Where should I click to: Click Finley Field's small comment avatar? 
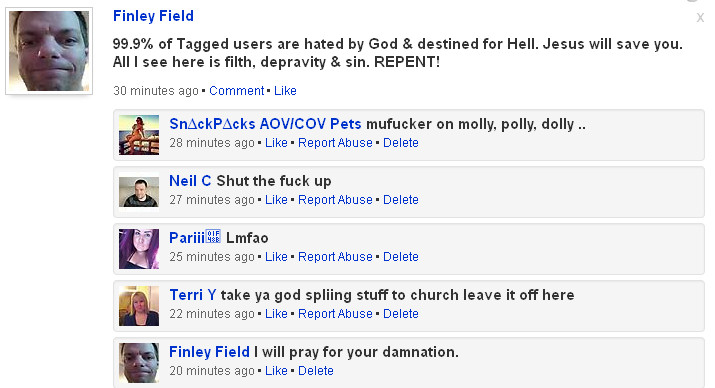(139, 363)
